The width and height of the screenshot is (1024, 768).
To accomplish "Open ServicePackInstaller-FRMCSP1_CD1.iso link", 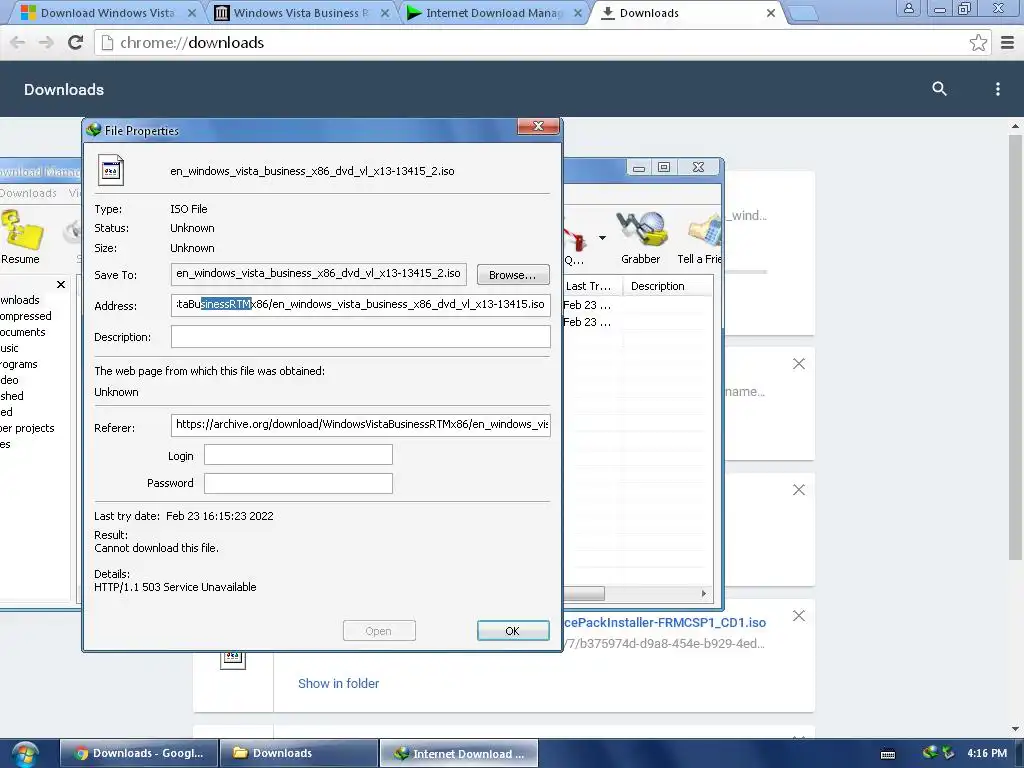I will coord(664,622).
